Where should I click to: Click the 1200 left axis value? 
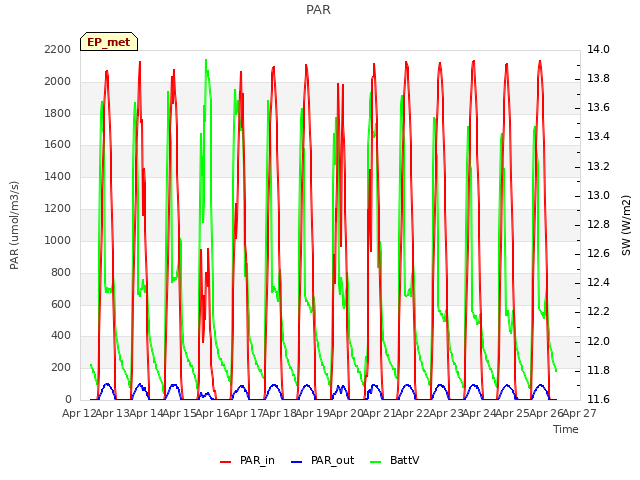point(58,209)
